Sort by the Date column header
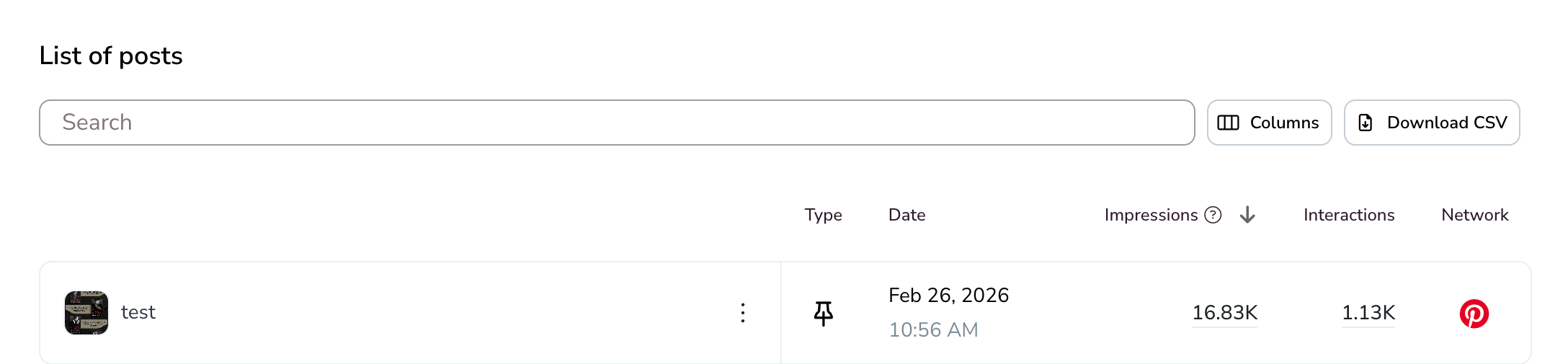Screen dimensions: 1568x364 (907, 215)
